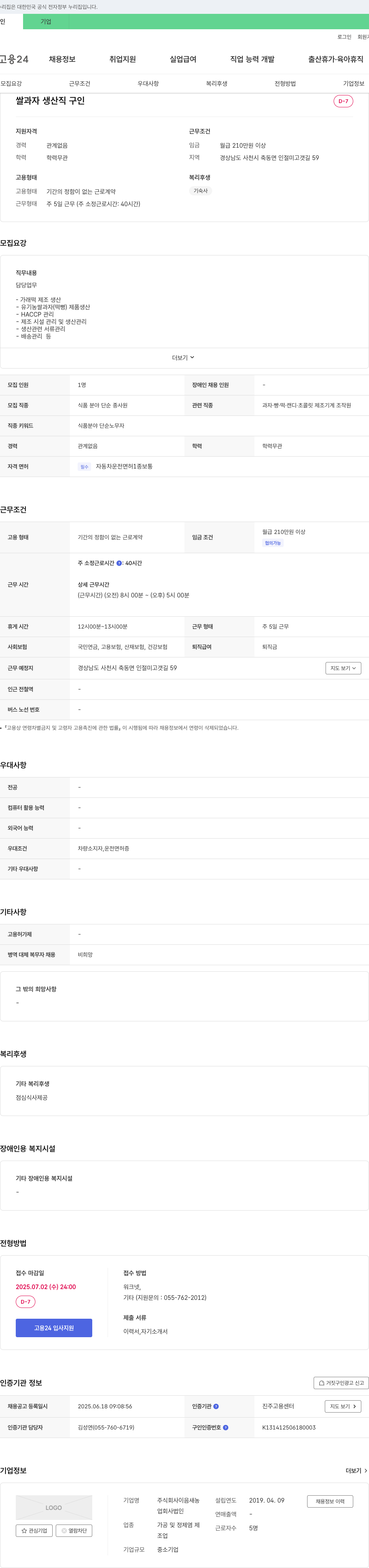Select deadline text 2025.07.02 (수) 24:00
Viewport: 369px width, 1568px height.
46,1286
